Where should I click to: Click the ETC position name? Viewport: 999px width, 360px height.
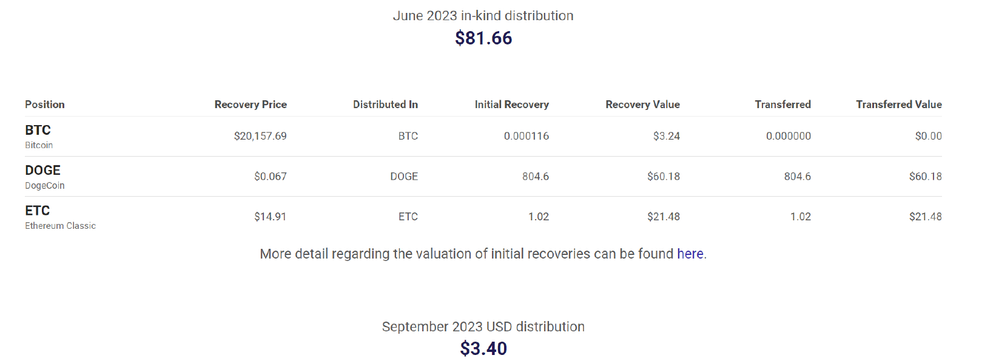tap(37, 211)
